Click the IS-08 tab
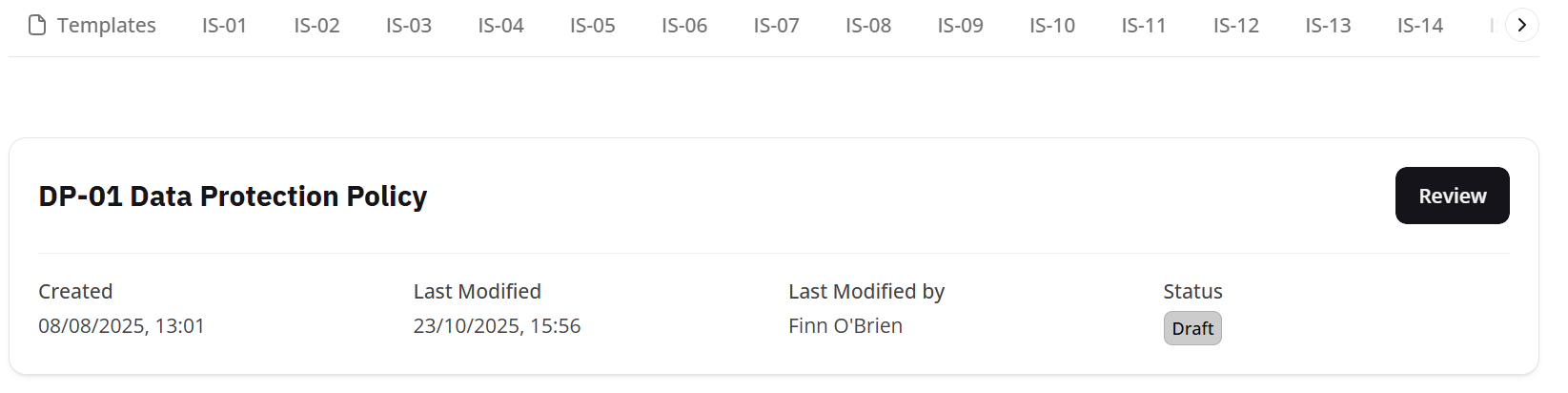The width and height of the screenshot is (1568, 393). coord(868,26)
